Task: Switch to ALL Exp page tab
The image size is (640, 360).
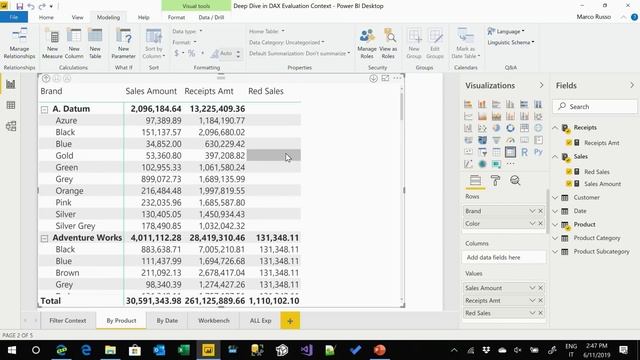Action: pos(260,321)
